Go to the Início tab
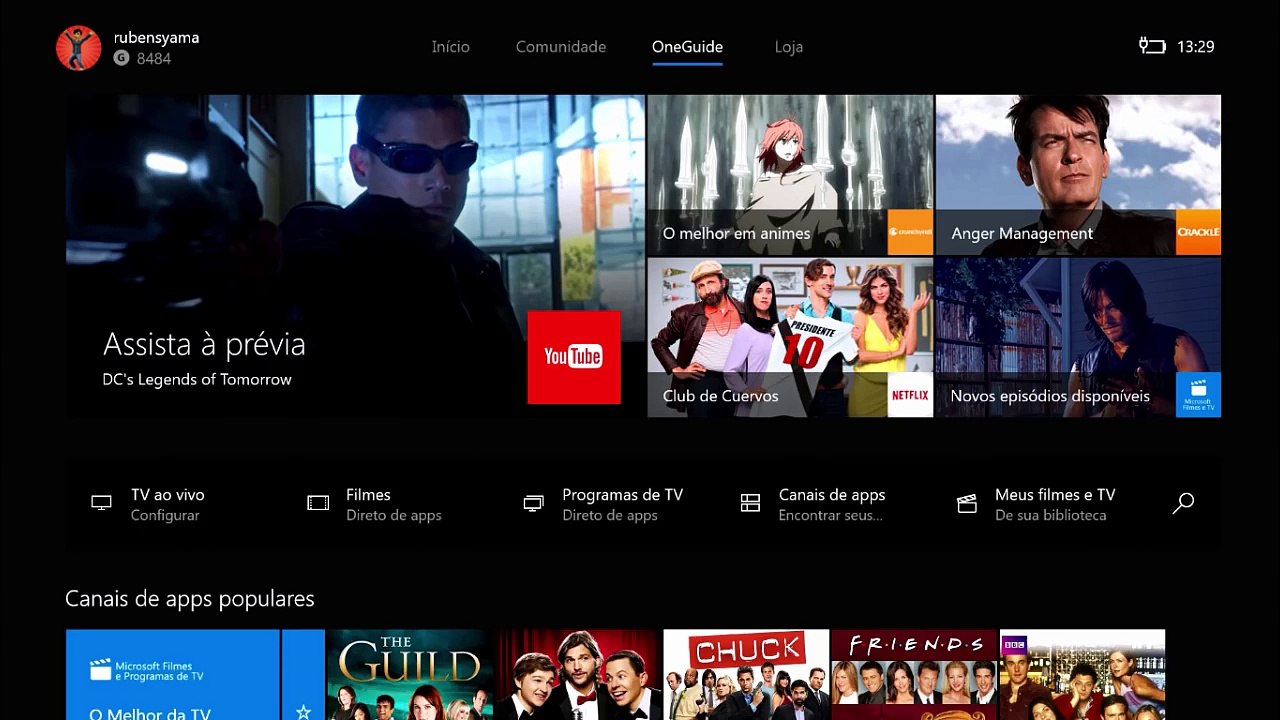 pos(450,47)
